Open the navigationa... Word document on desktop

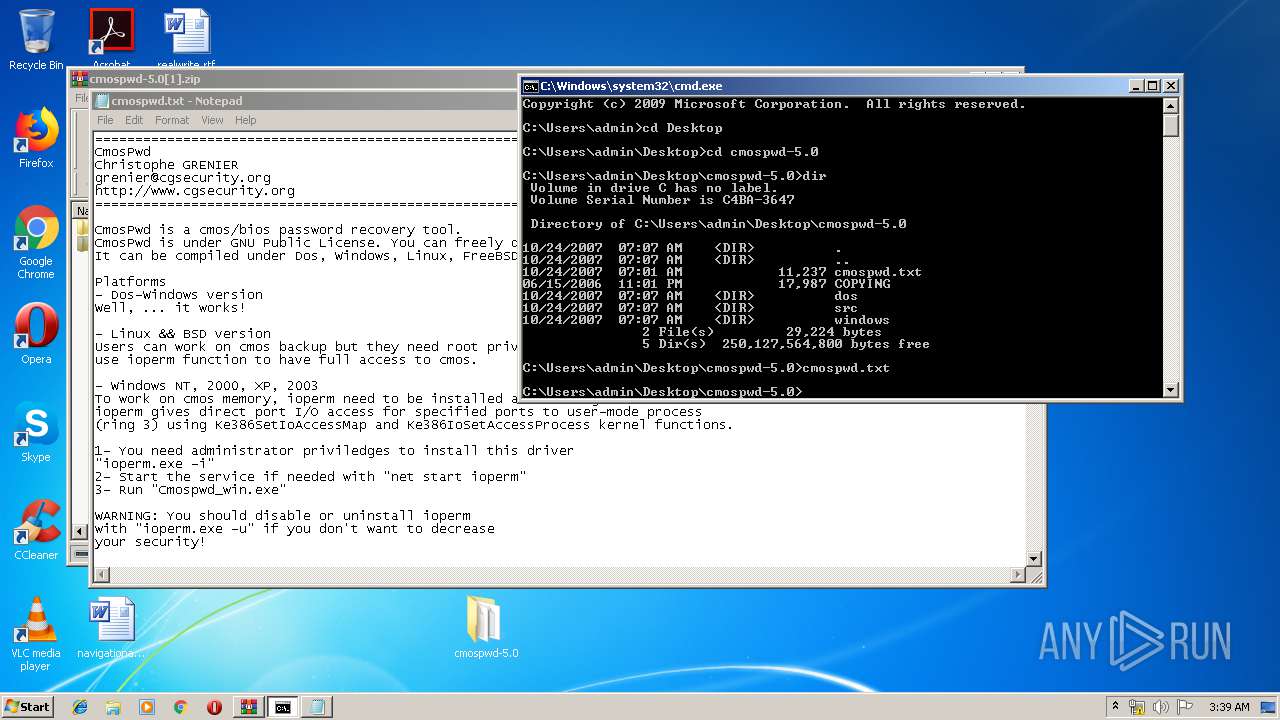pos(111,628)
